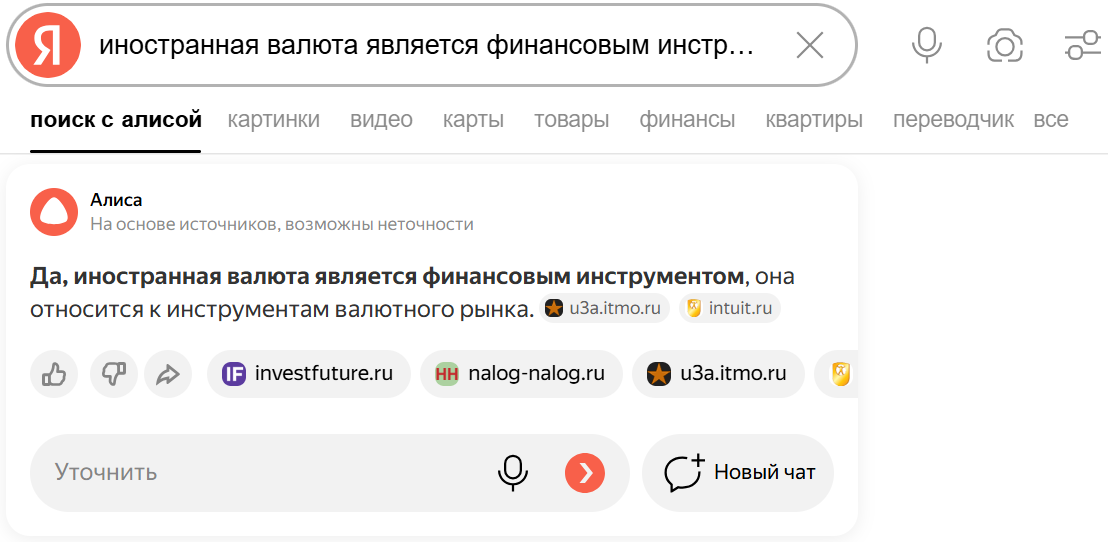The height and width of the screenshot is (542, 1108).
Task: Start a Новый чат
Action: (x=738, y=473)
